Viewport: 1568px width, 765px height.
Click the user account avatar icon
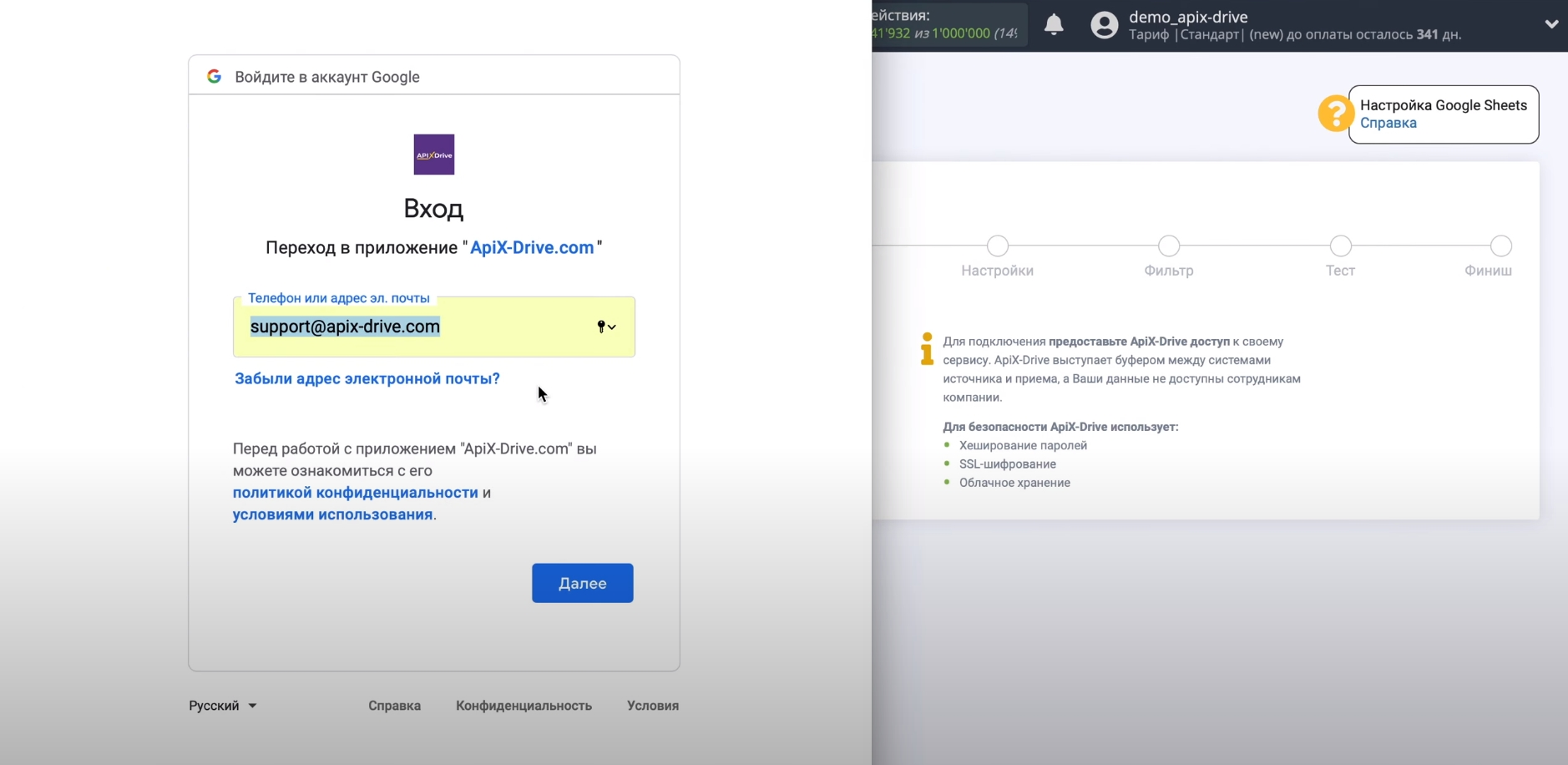(x=1104, y=25)
